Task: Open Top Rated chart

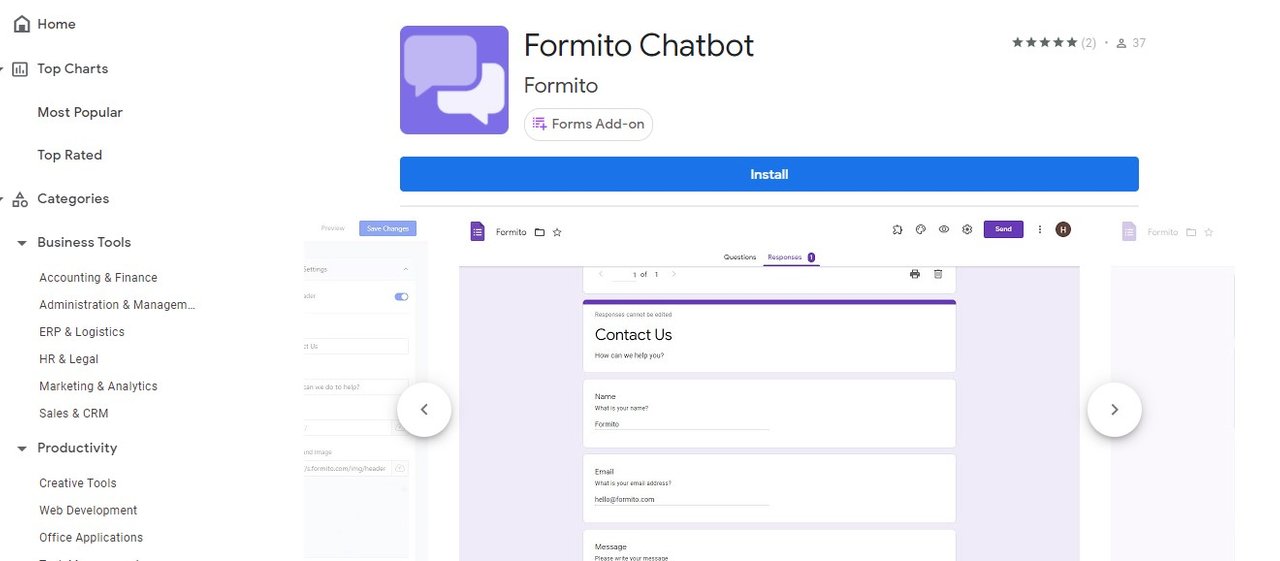Action: click(70, 155)
